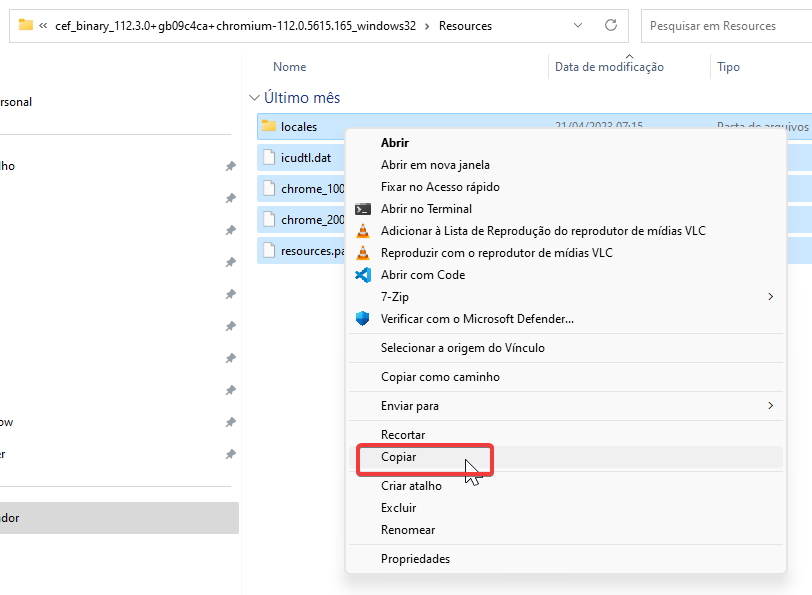Click the terminal icon for Abrir no Terminal
This screenshot has width=812, height=595.
click(x=363, y=209)
